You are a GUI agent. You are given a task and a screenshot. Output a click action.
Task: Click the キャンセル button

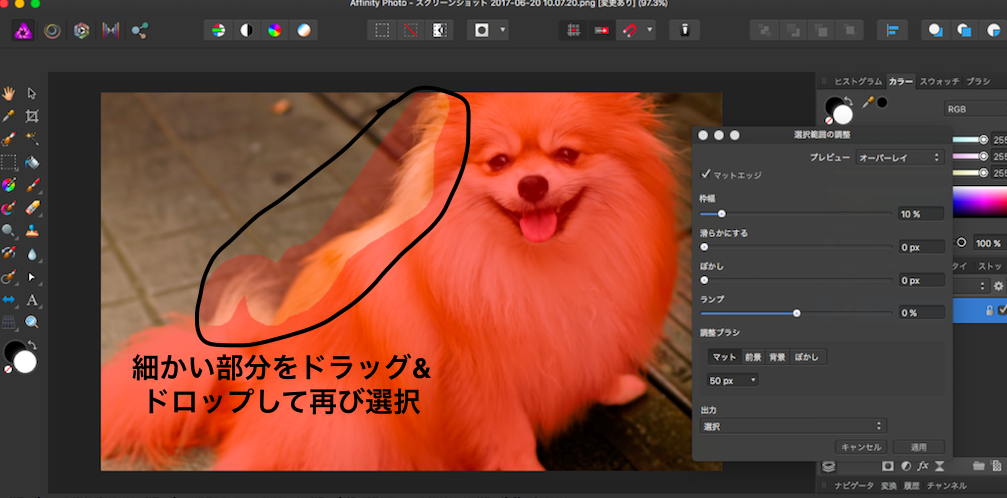coord(860,447)
